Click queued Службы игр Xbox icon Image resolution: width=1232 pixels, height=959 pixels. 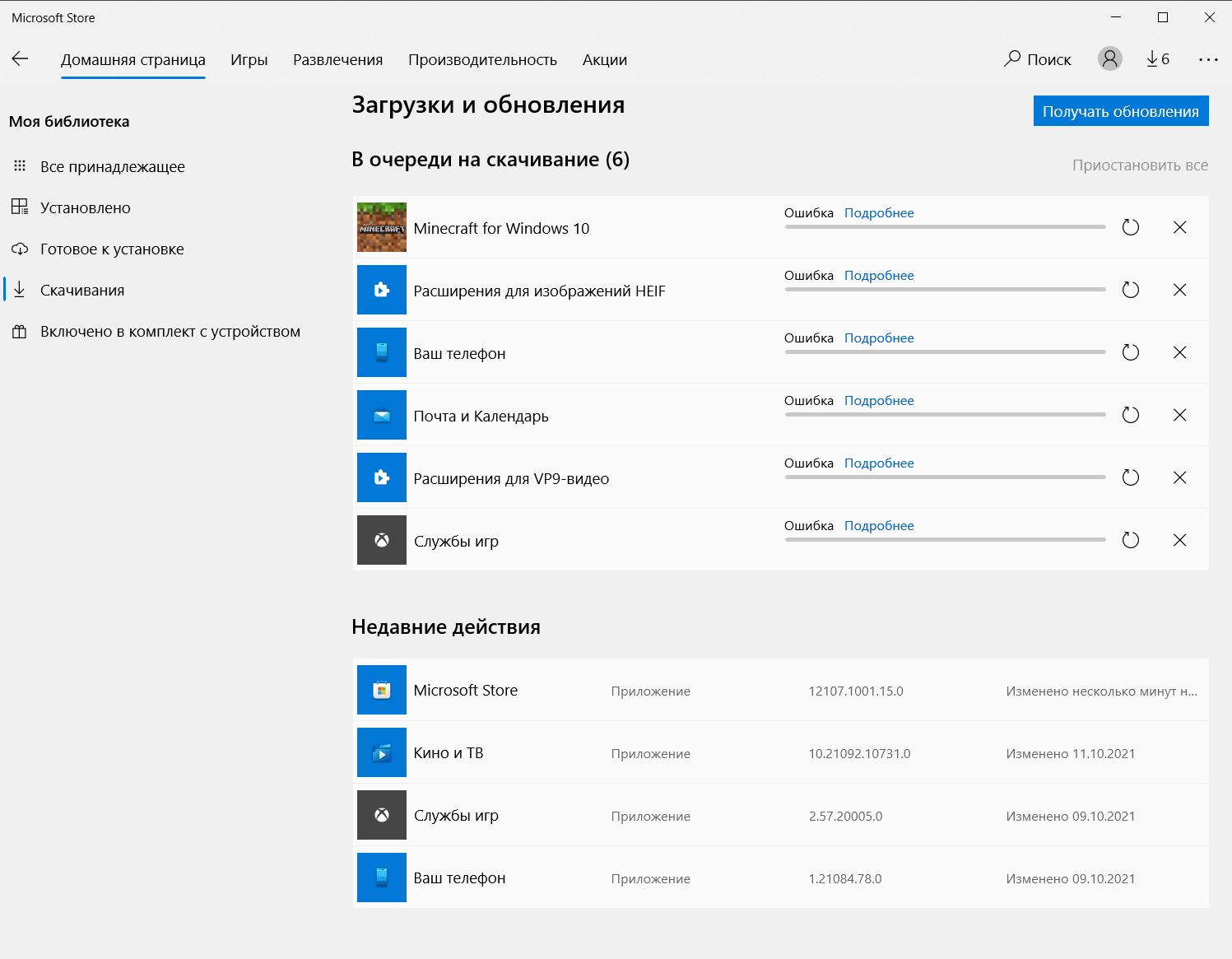pyautogui.click(x=382, y=540)
